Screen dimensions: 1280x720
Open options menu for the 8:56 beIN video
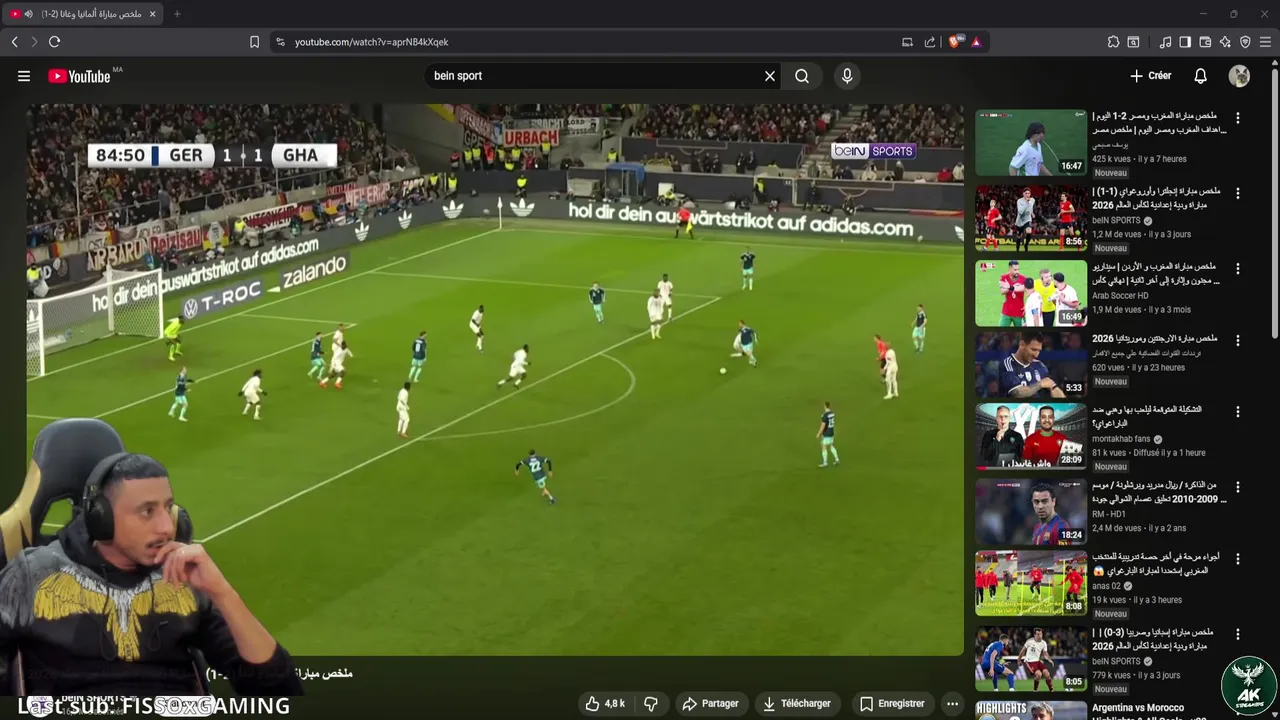click(x=1238, y=193)
